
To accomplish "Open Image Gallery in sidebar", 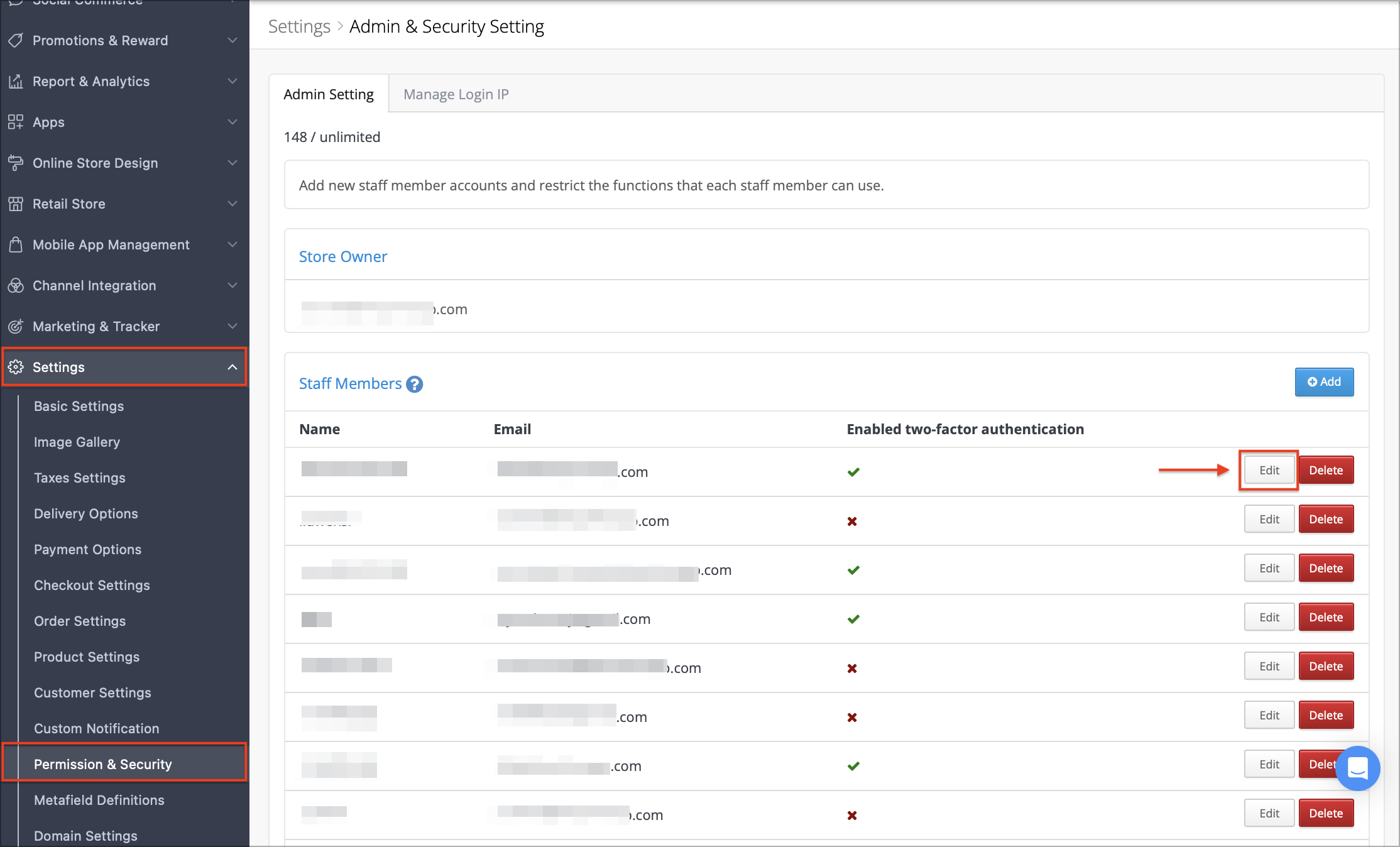I will pyautogui.click(x=77, y=442).
